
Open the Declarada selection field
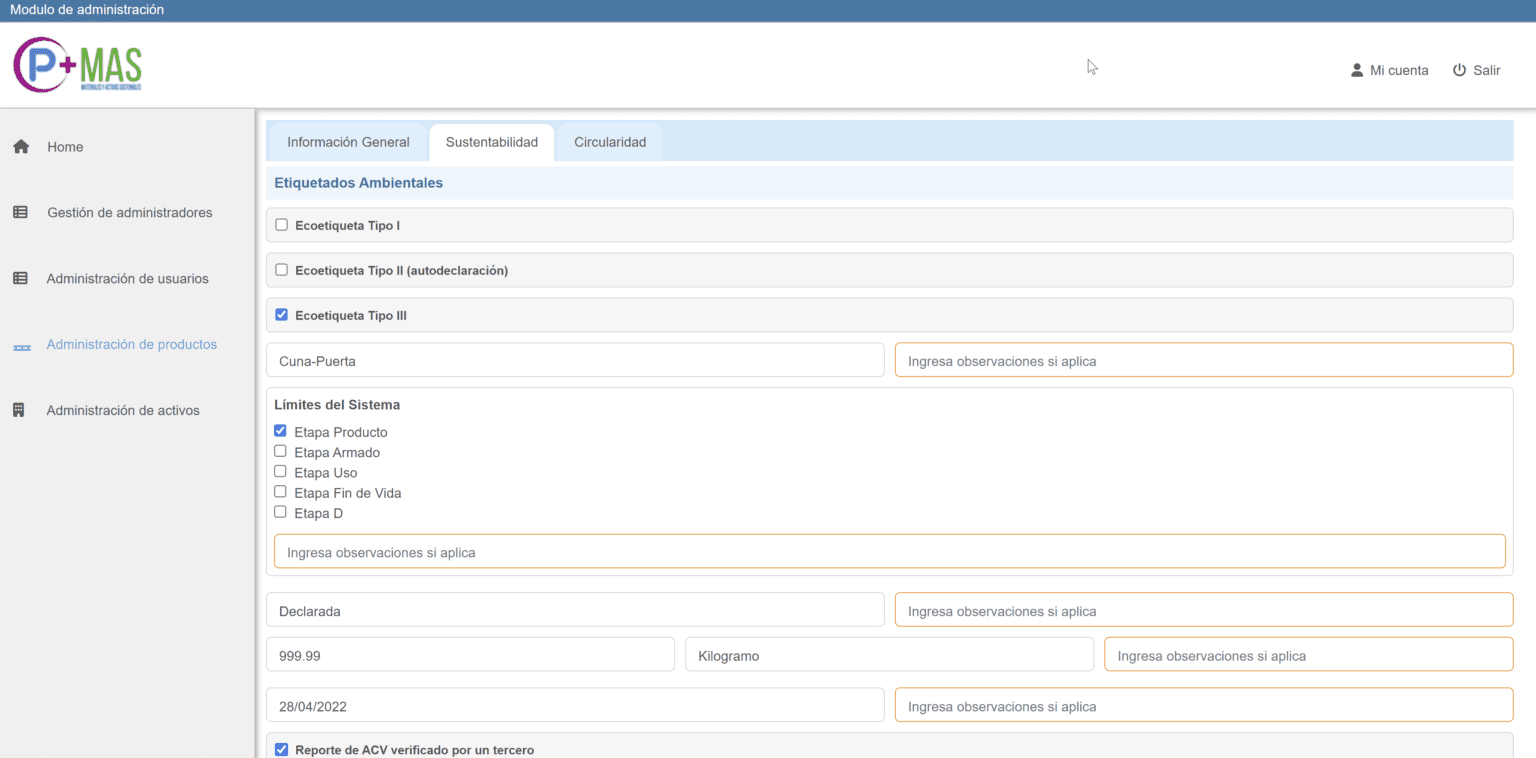575,610
